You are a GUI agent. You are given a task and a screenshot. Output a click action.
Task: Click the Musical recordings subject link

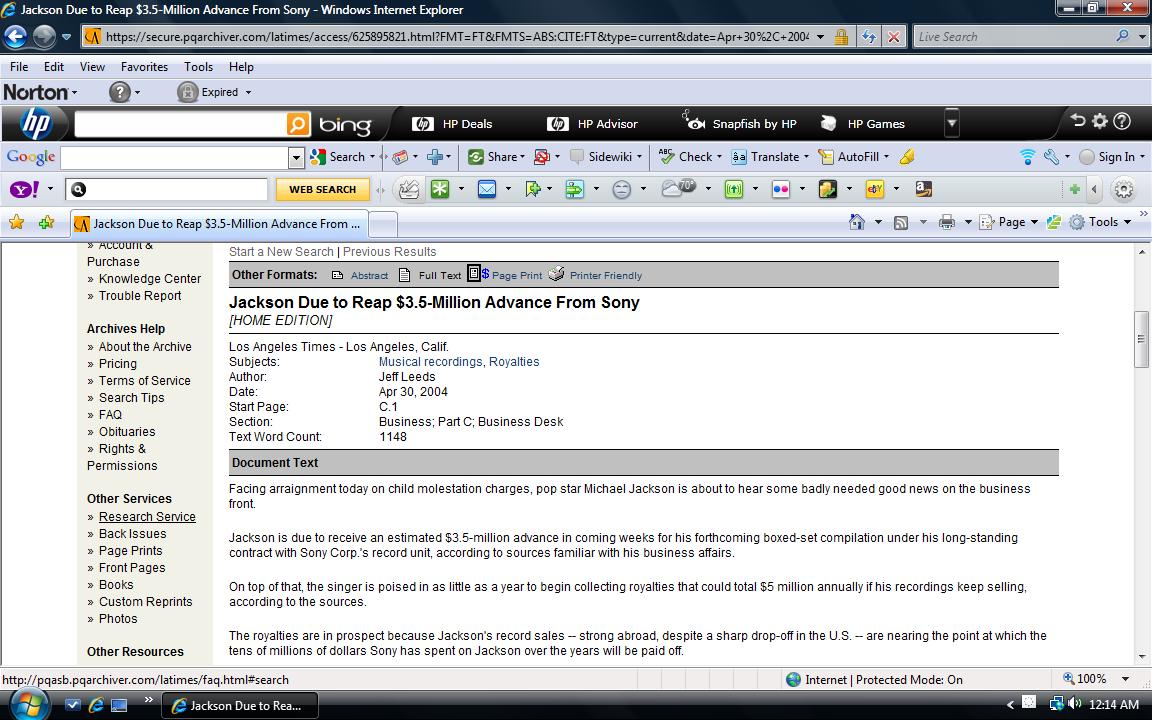431,361
